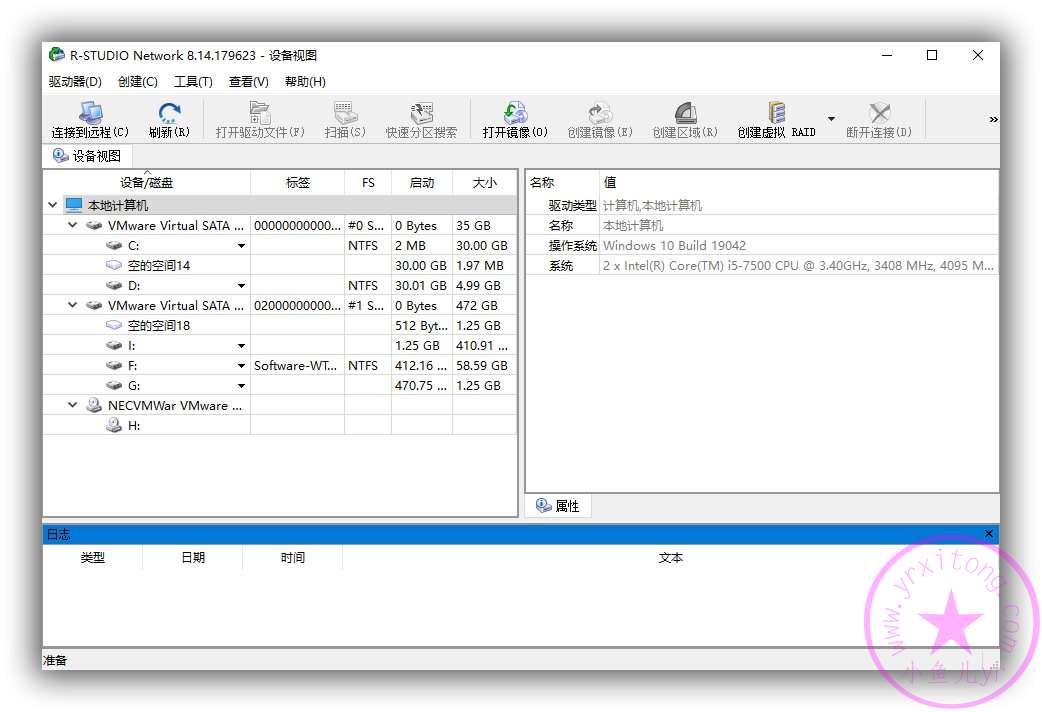Sort by the Device/Disk (设备/磁盘) column header
This screenshot has height=712, width=1042.
coord(147,182)
